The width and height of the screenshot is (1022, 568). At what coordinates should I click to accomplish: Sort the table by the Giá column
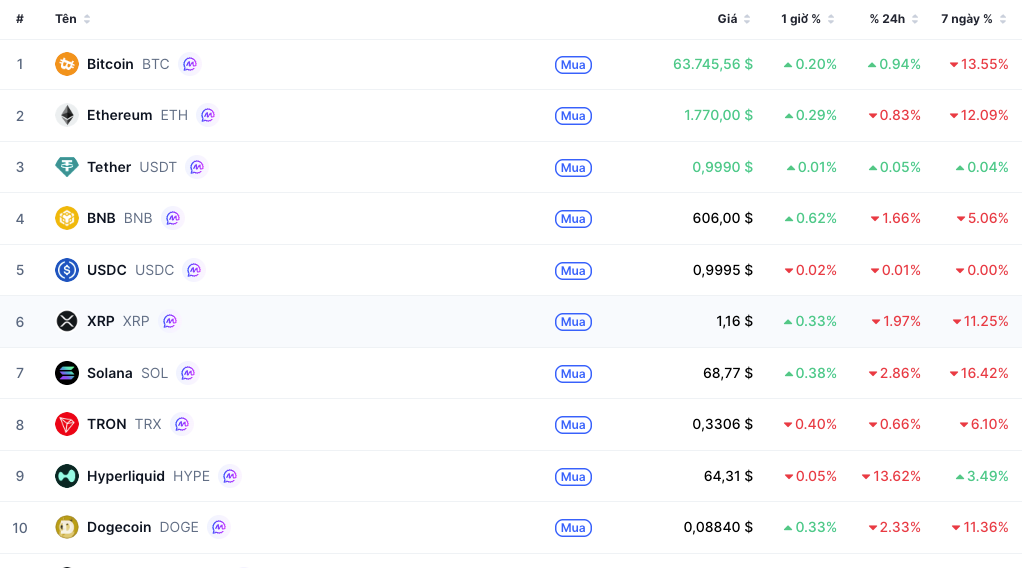[734, 19]
